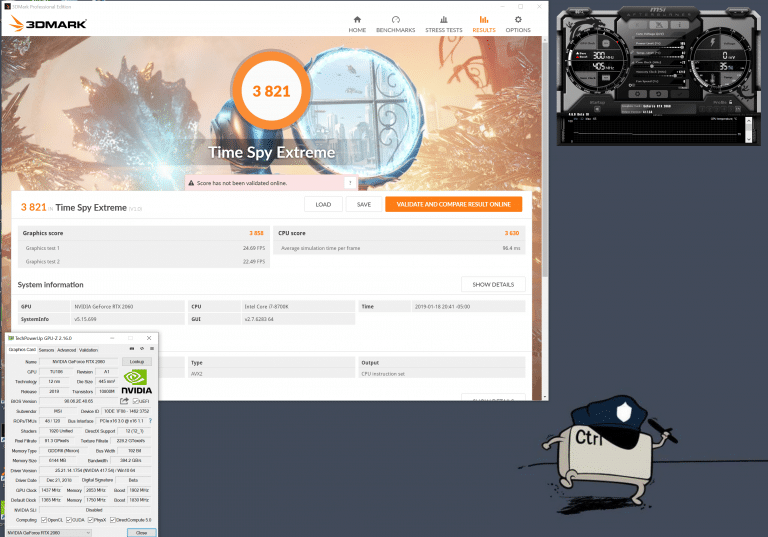
Task: Toggle the PhysX checkbox in GPU-Z
Action: (x=91, y=520)
